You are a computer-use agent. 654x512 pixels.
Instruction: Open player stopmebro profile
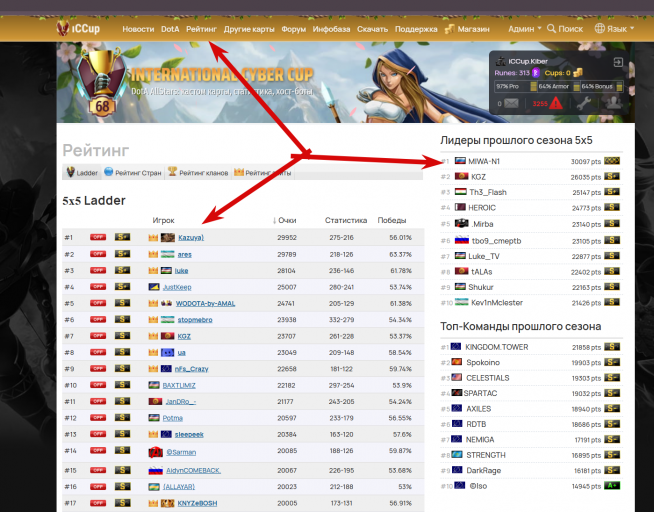coord(195,320)
